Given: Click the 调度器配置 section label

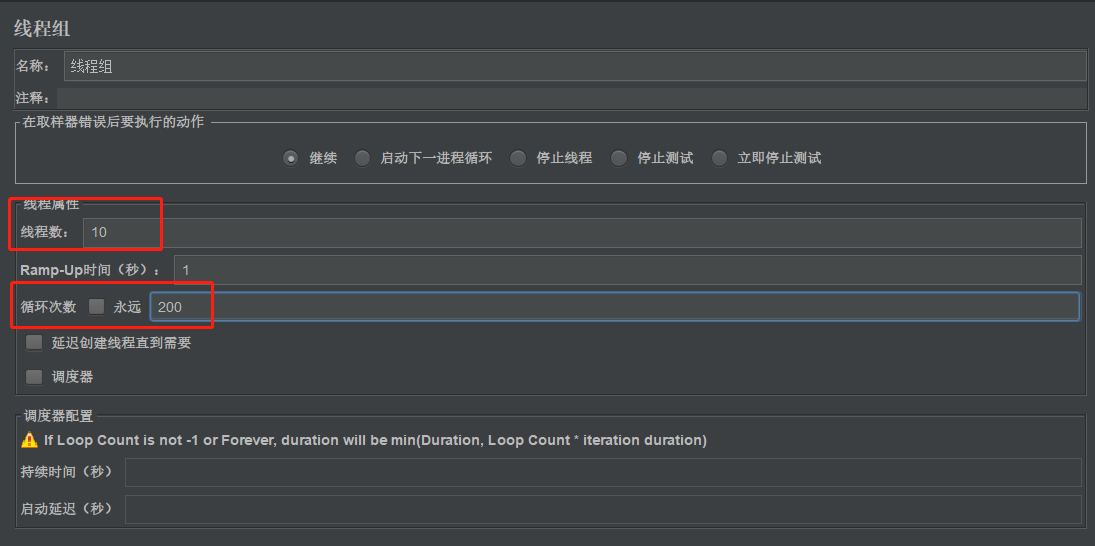Looking at the screenshot, I should point(57,417).
